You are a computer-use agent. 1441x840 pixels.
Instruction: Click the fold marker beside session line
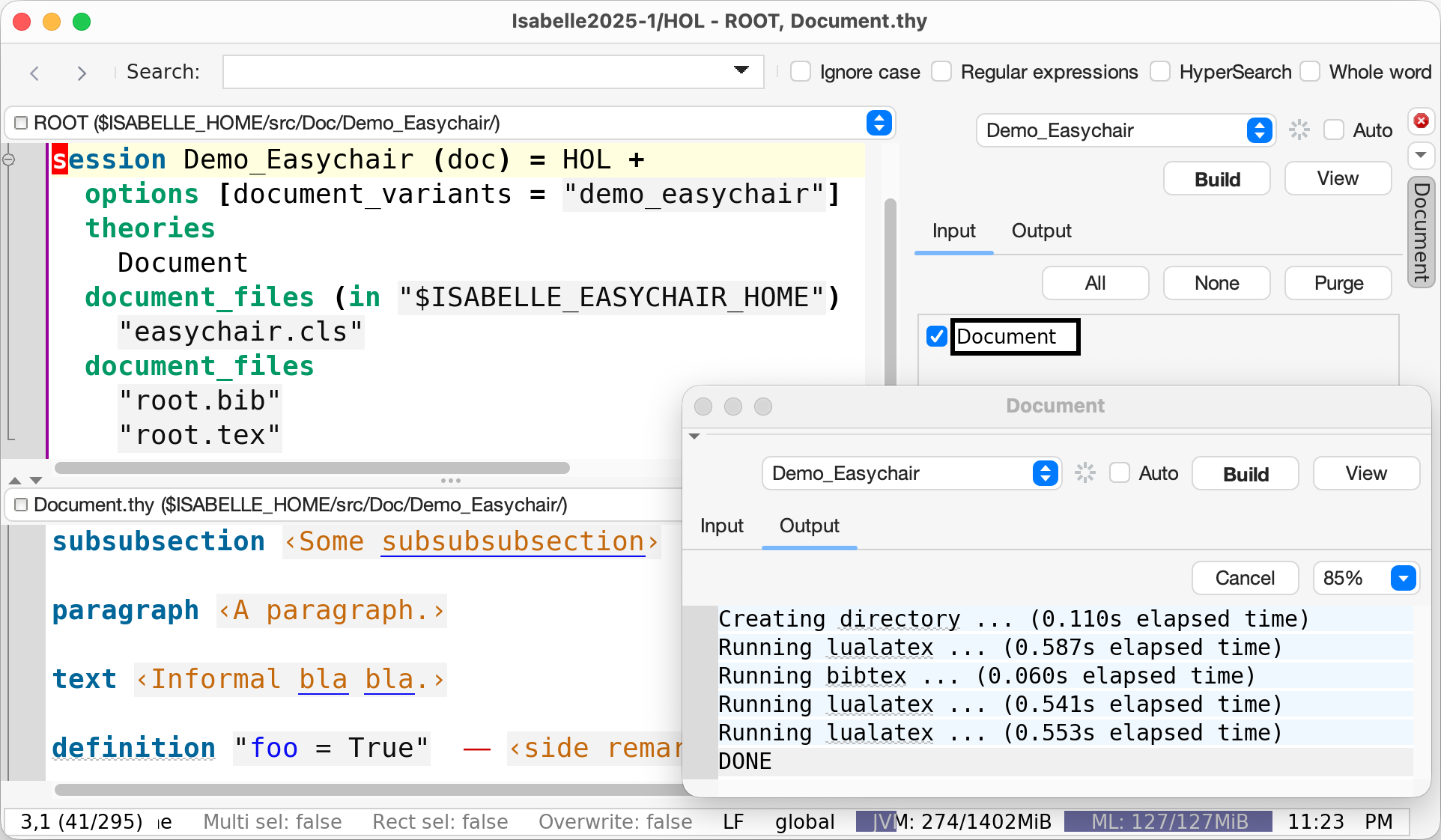[9, 159]
